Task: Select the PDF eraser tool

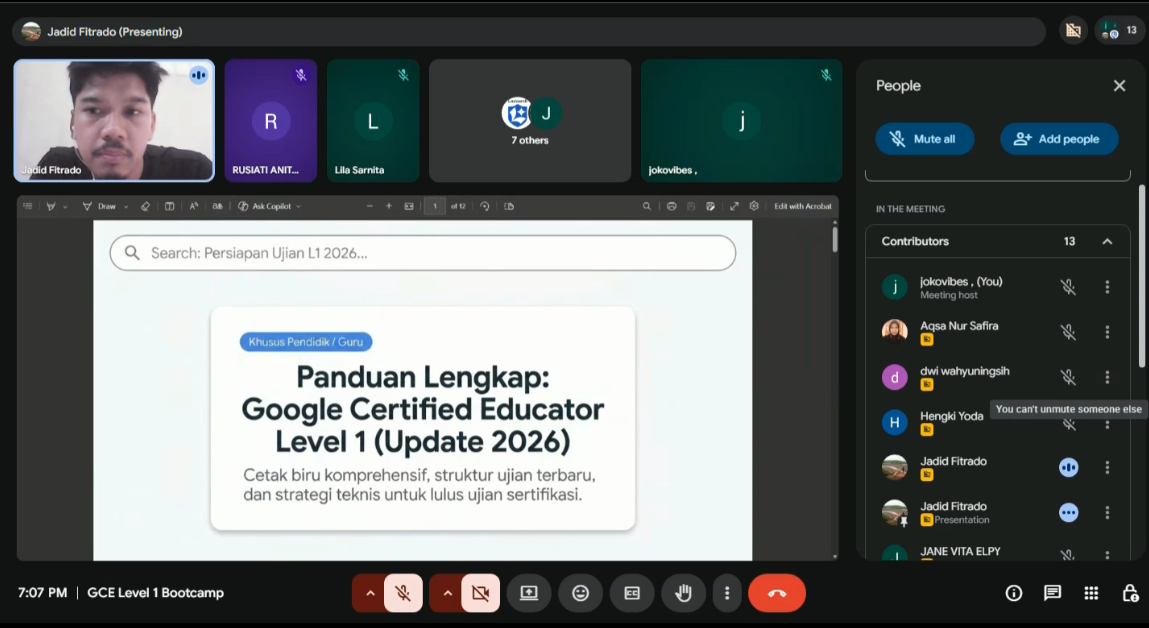Action: [145, 207]
